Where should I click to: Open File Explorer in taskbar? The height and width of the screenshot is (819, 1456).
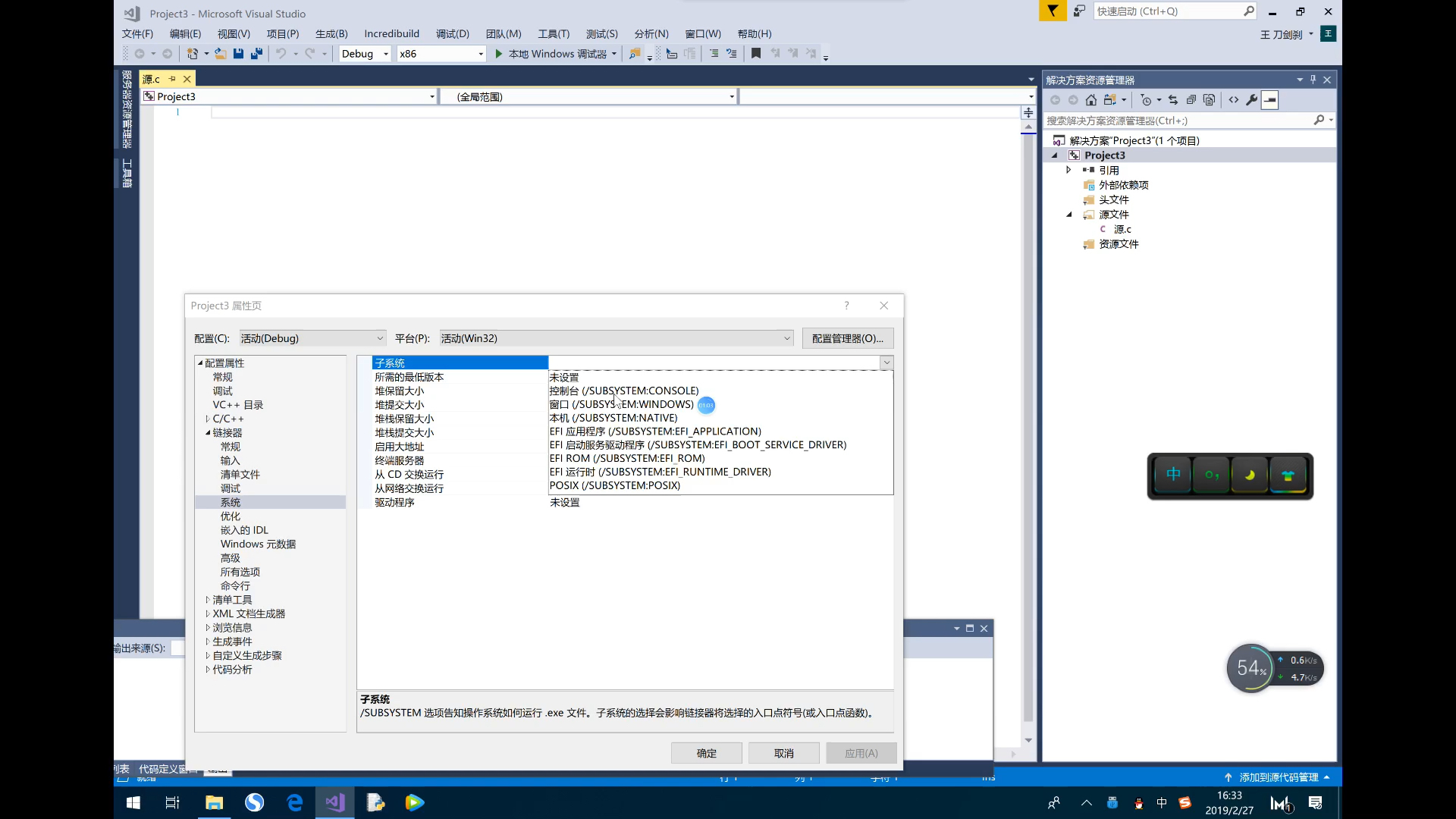click(x=215, y=802)
